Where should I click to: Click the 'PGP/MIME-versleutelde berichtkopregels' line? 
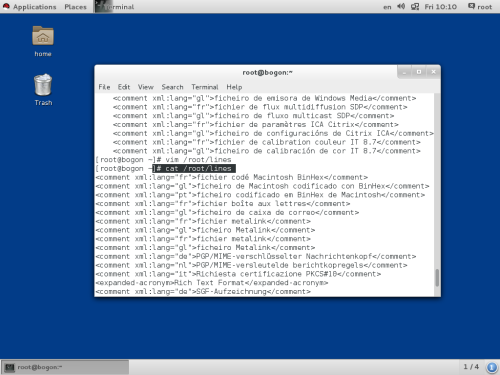coord(251,265)
